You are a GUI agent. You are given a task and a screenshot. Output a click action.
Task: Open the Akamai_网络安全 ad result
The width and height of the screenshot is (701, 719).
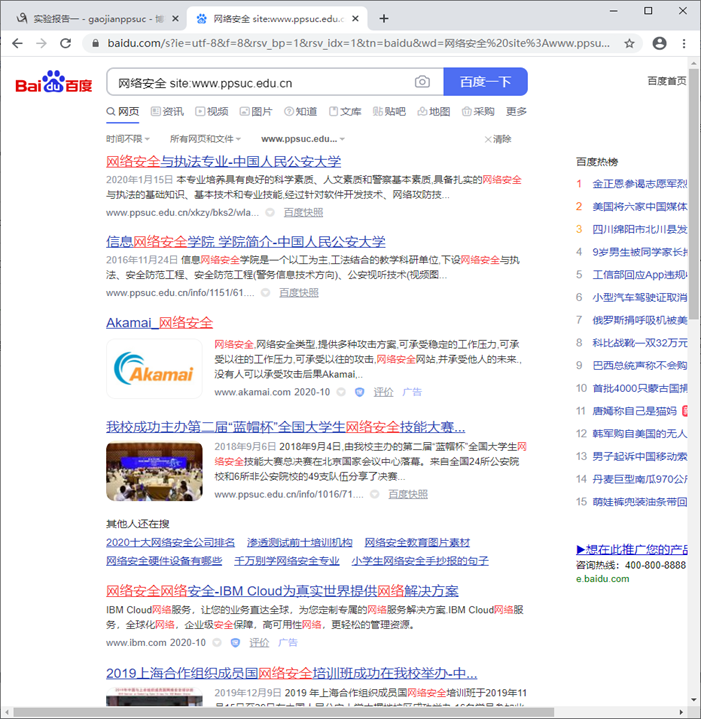[x=160, y=323]
